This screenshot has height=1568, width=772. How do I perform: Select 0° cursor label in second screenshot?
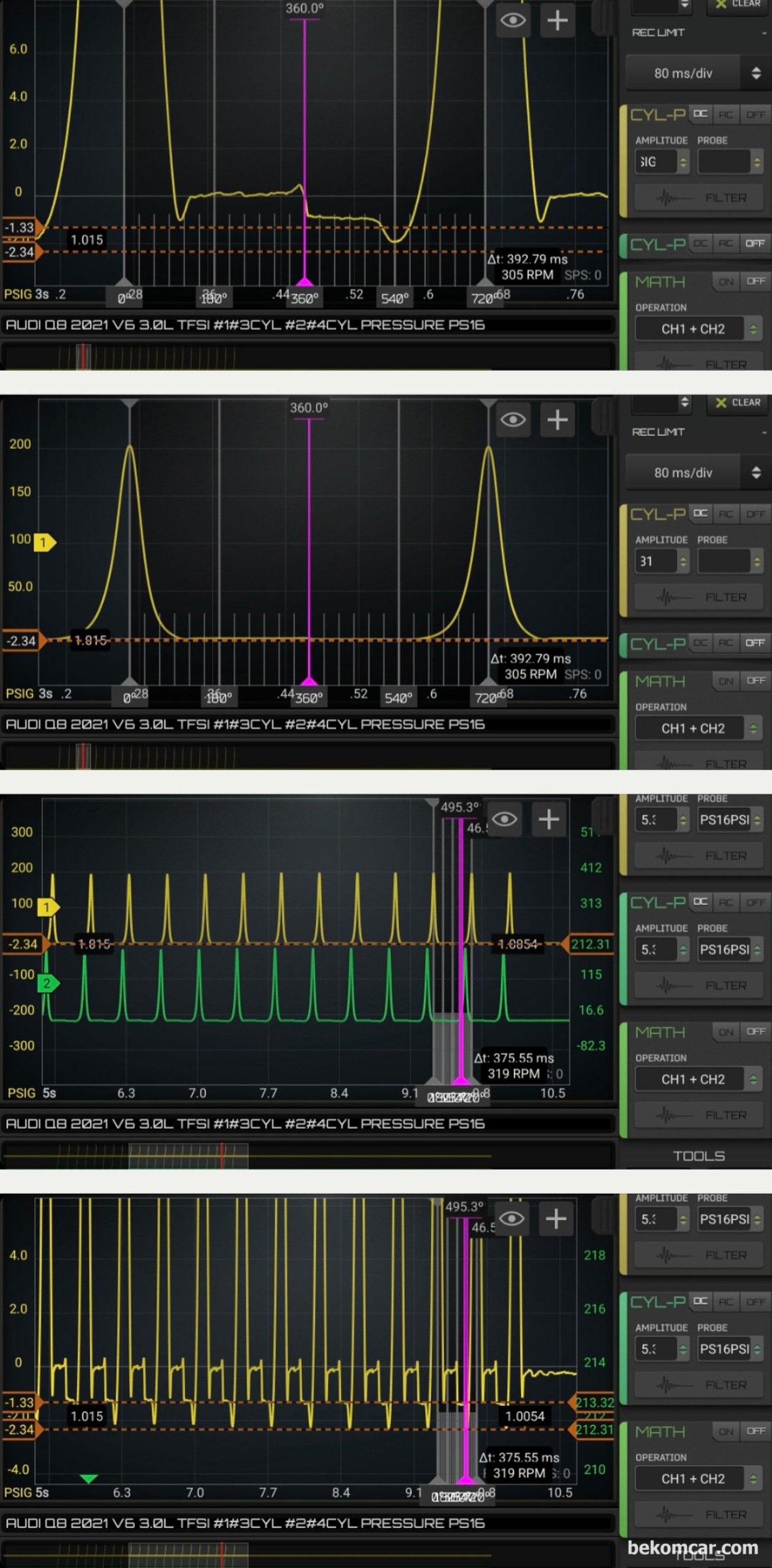pos(128,698)
